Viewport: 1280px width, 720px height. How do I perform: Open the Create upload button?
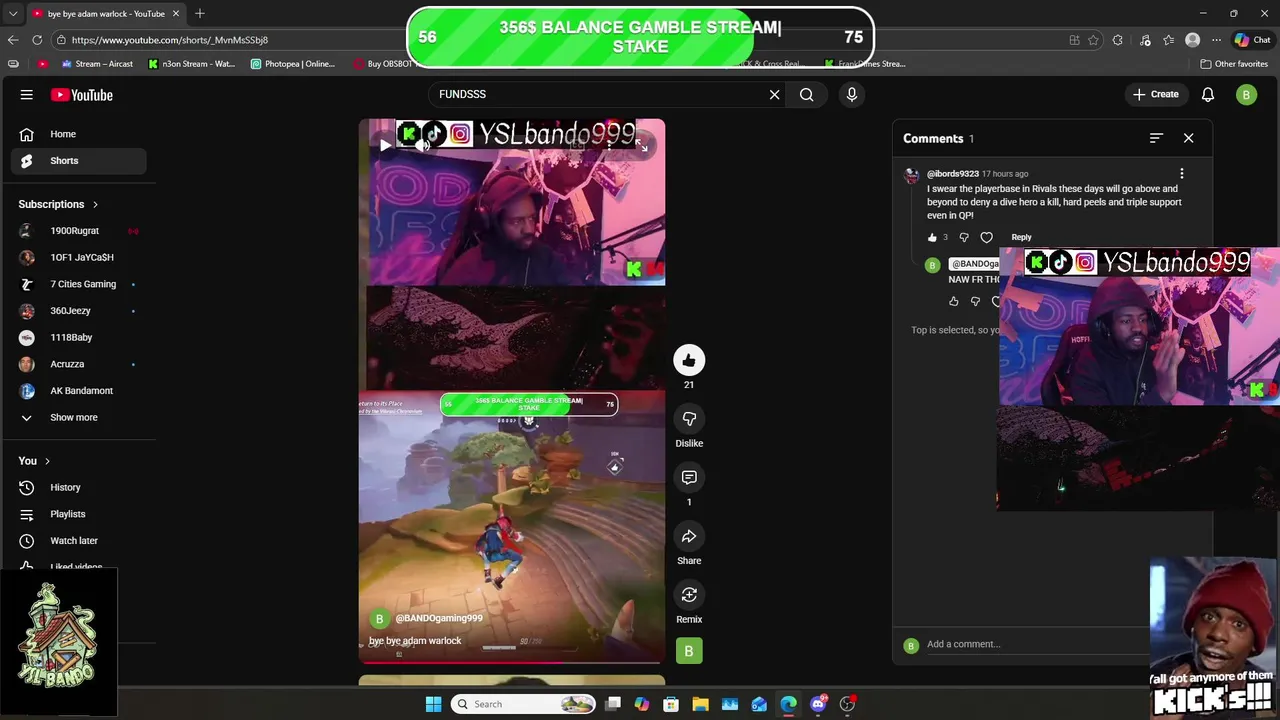click(x=1156, y=94)
